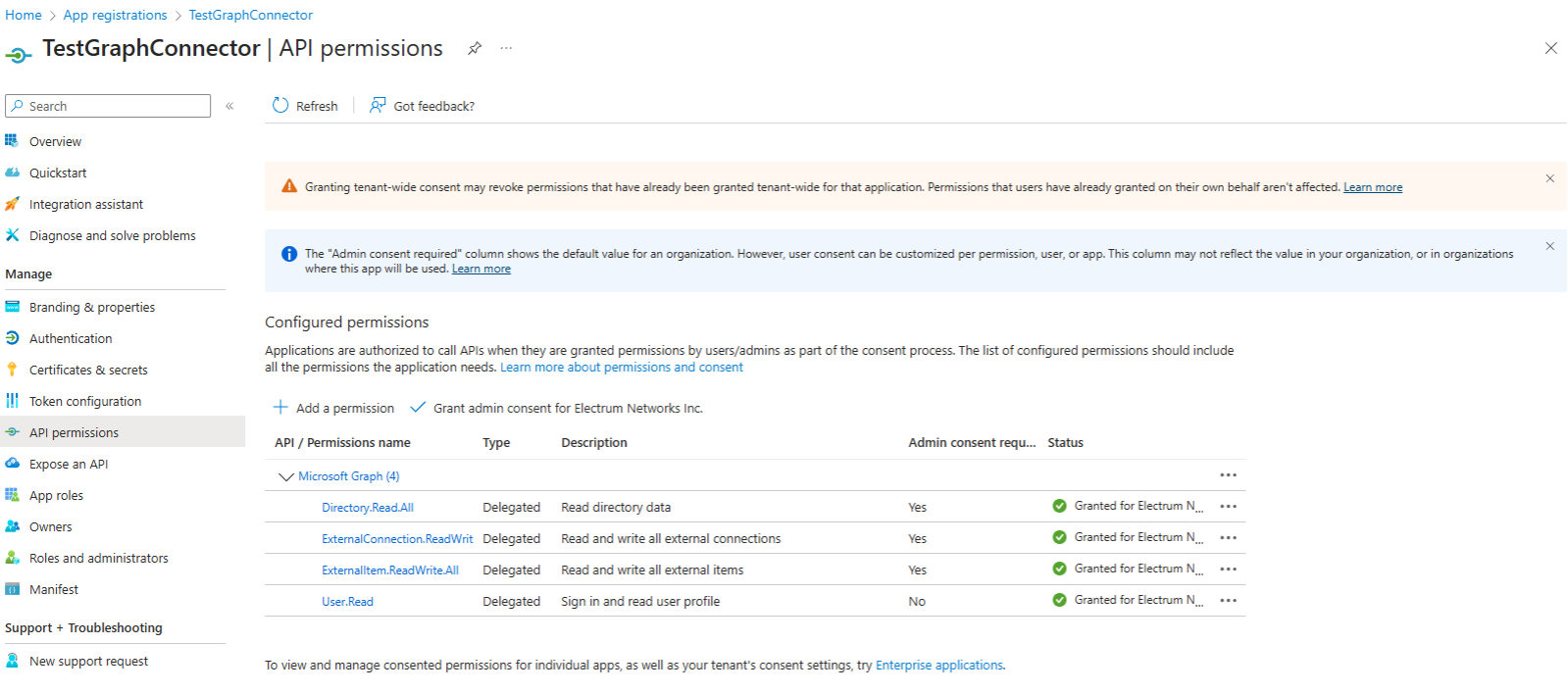Grant admin consent for Electrum Networks Inc.
This screenshot has width=1568, height=694.
pos(557,408)
